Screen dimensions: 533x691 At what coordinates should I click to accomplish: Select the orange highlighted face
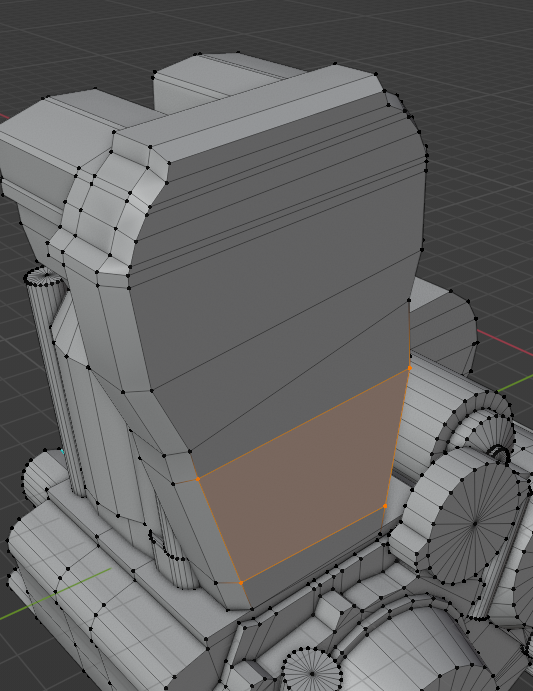(304, 474)
